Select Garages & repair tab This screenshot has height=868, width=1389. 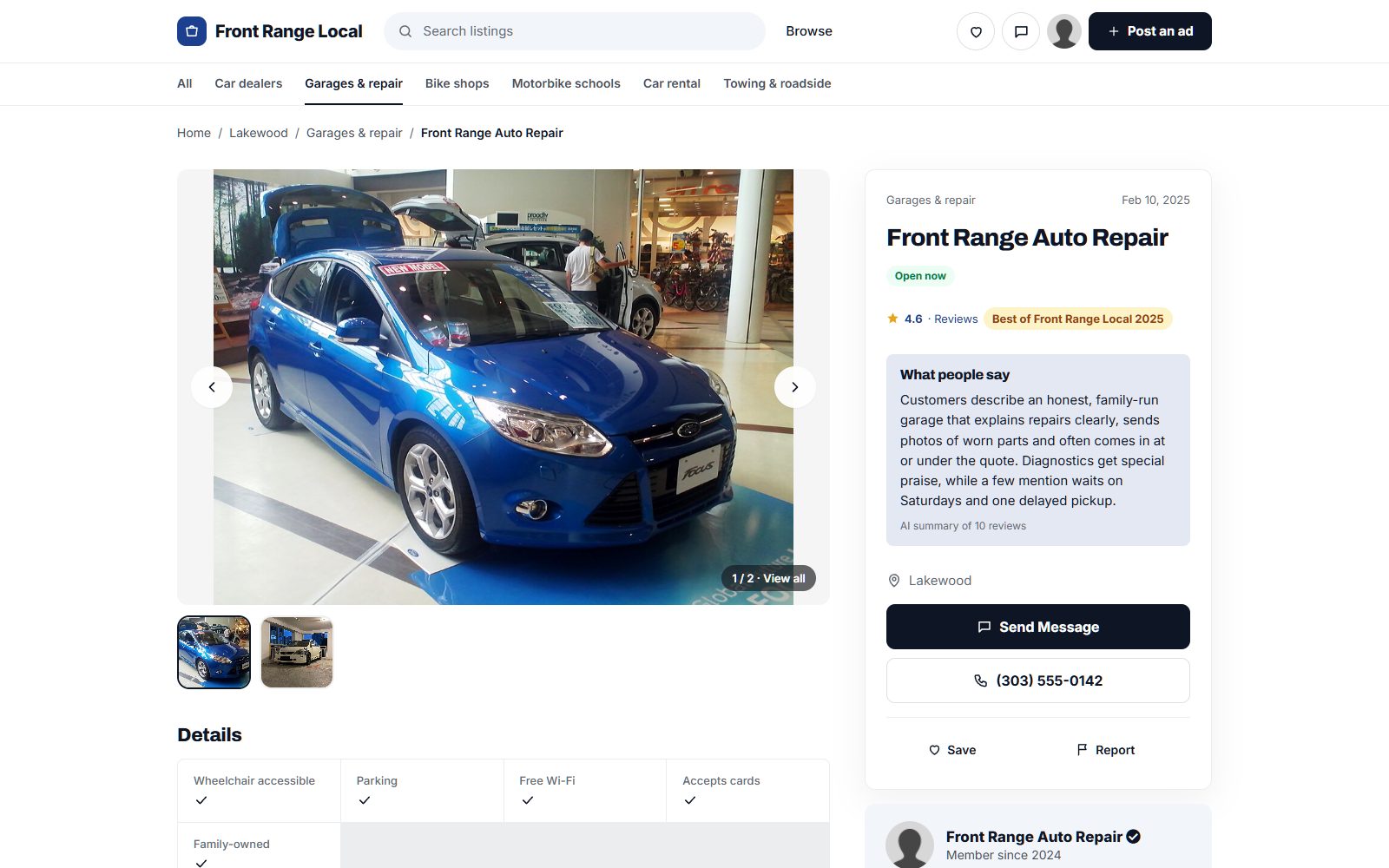353,83
